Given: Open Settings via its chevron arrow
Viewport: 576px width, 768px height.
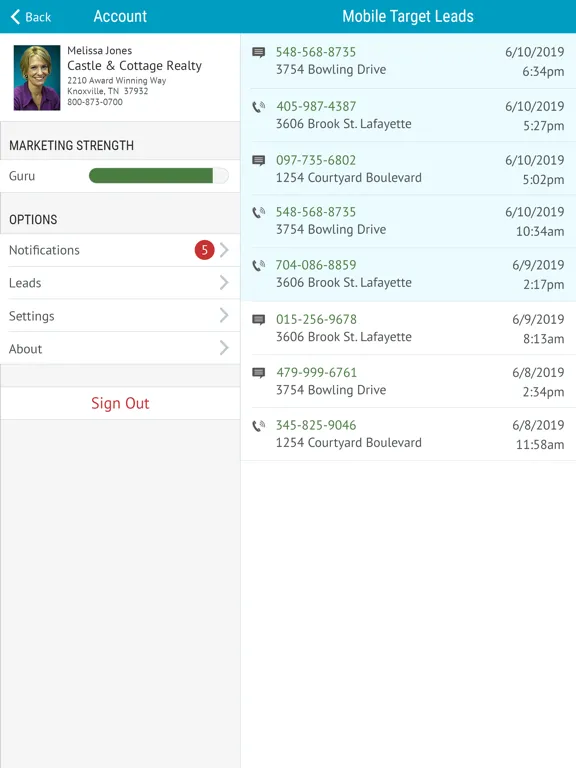Looking at the screenshot, I should pyautogui.click(x=224, y=315).
